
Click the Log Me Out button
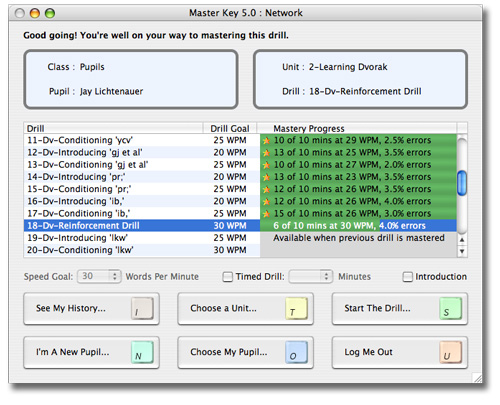tap(400, 352)
